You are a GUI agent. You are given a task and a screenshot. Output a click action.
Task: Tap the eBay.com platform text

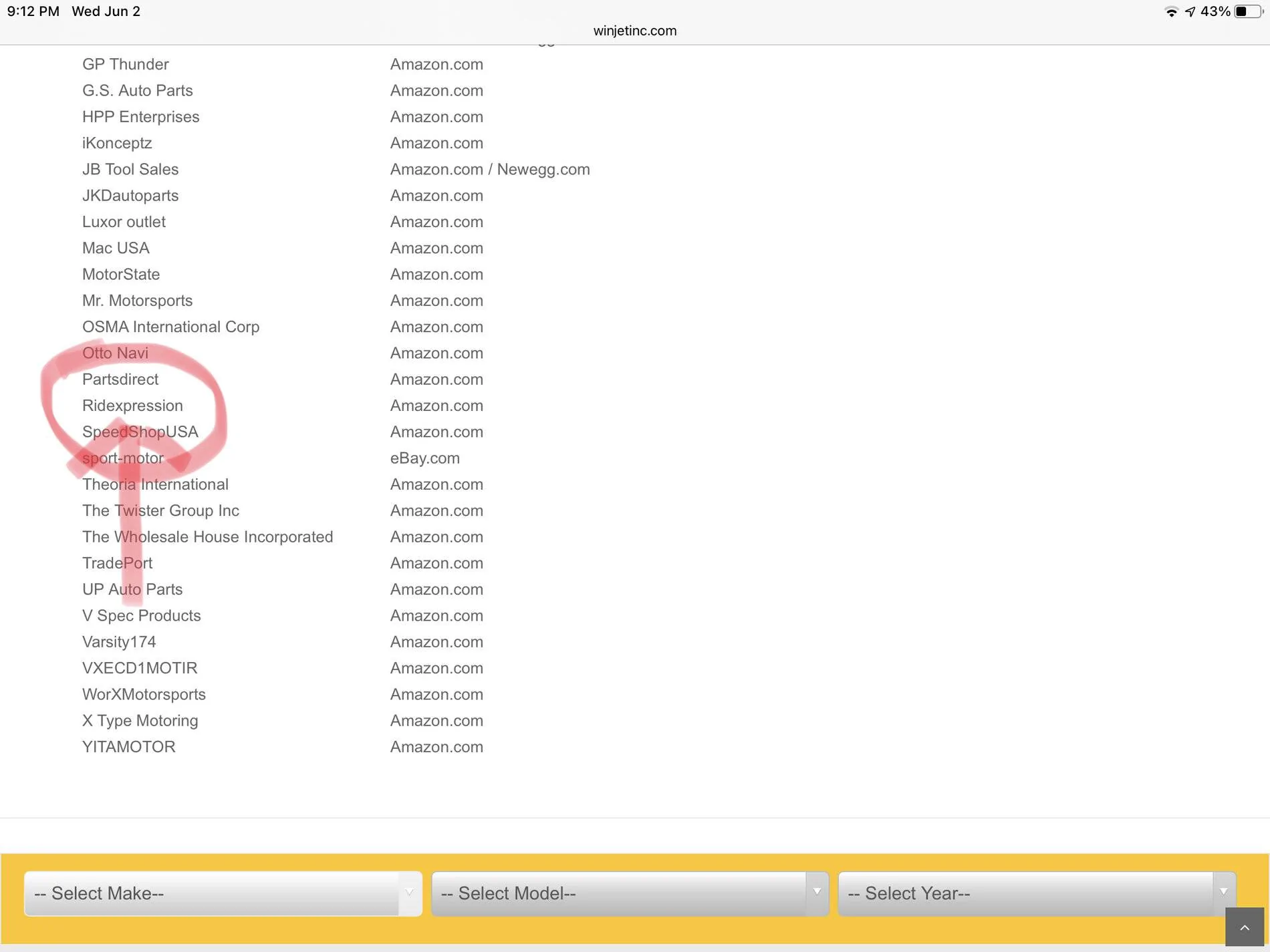pyautogui.click(x=425, y=458)
